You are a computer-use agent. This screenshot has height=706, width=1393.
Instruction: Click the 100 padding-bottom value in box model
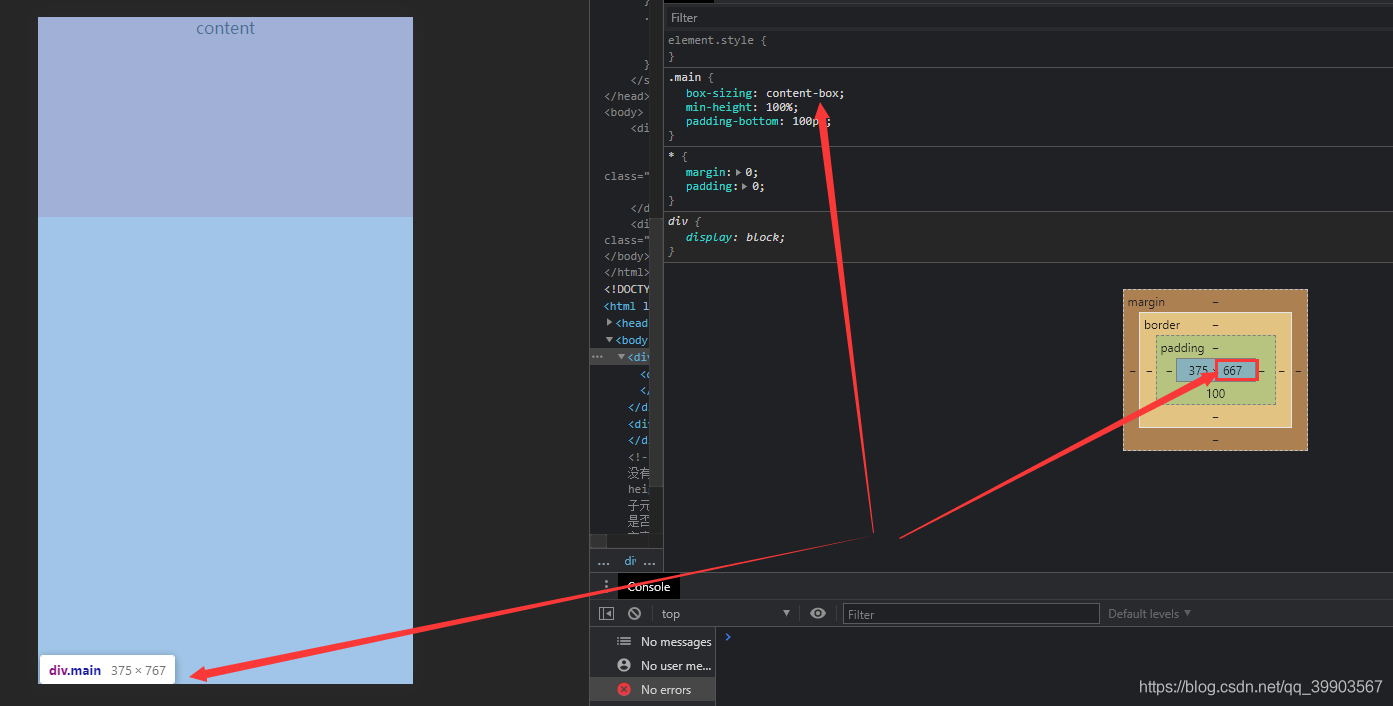point(1215,394)
